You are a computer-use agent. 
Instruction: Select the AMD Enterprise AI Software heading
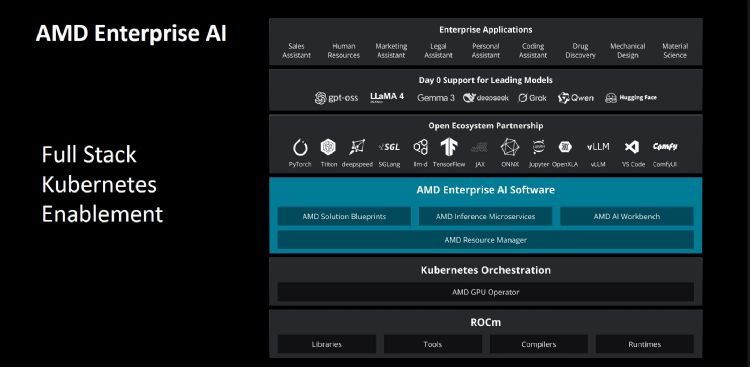point(485,190)
